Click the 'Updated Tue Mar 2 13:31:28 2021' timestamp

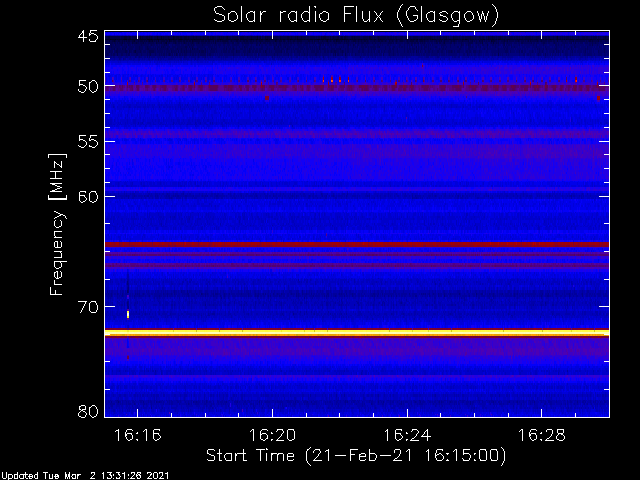[85, 476]
